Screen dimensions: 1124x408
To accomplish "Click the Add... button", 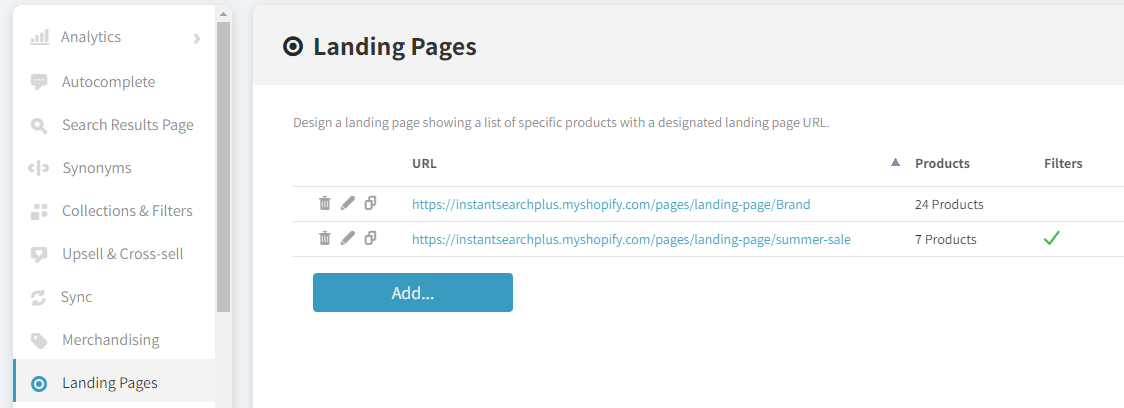I will point(413,293).
